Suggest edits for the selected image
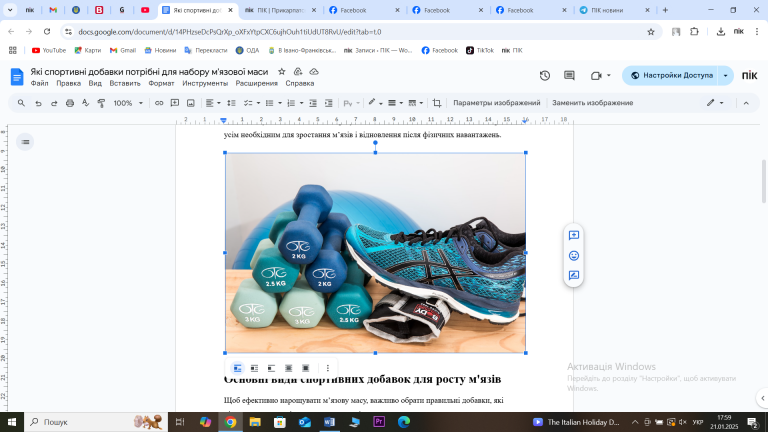The height and width of the screenshot is (432, 768). [574, 275]
